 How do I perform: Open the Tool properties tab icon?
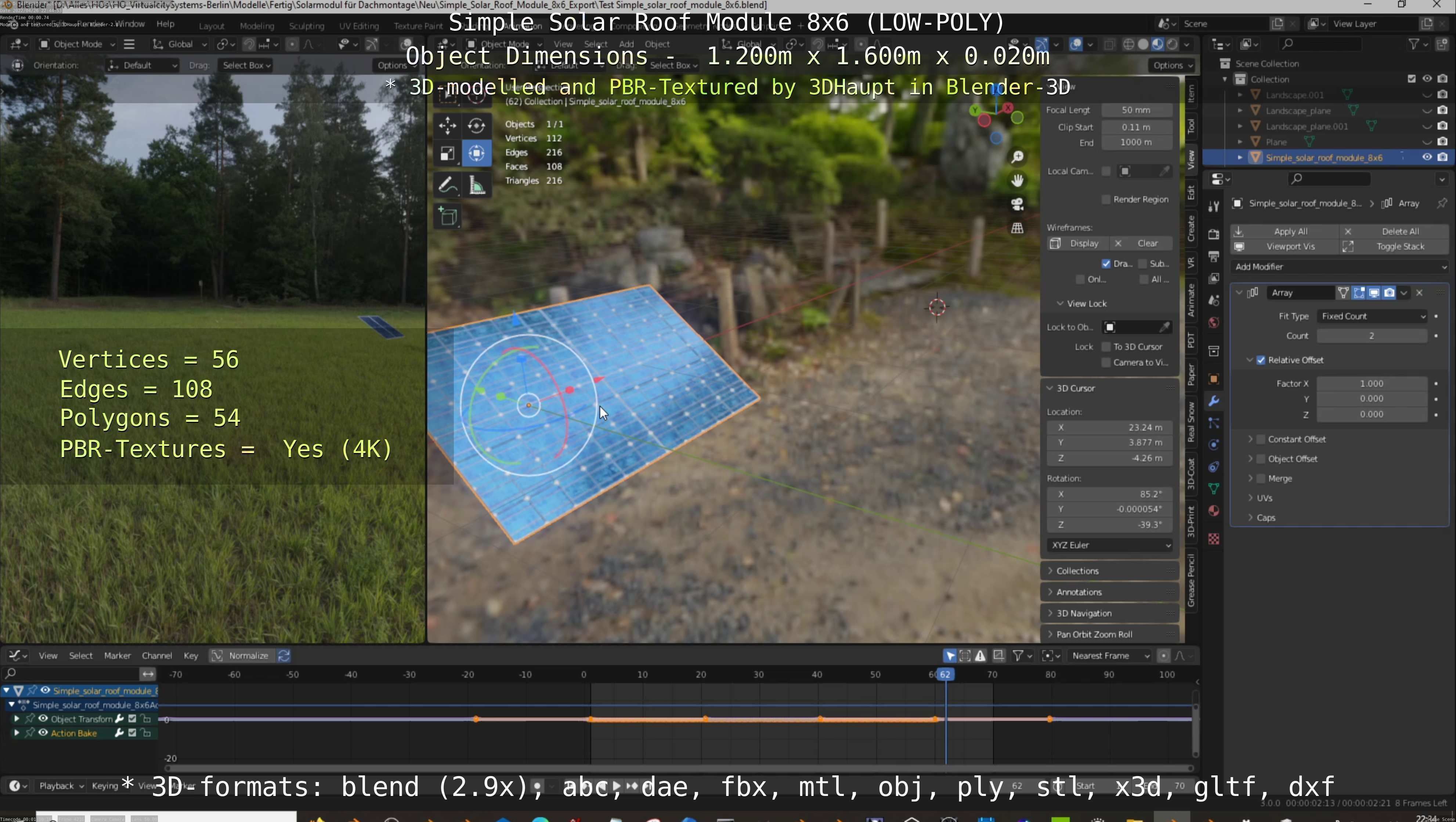point(1214,206)
